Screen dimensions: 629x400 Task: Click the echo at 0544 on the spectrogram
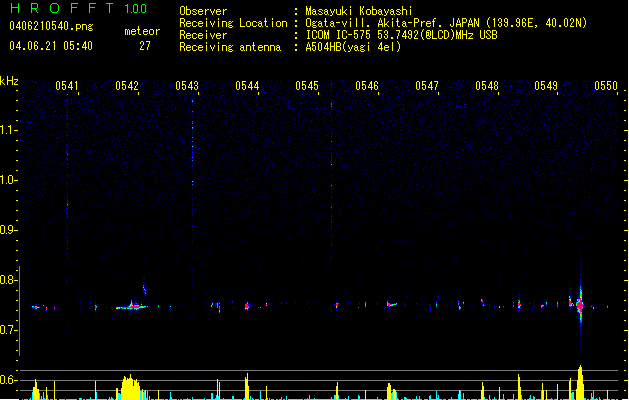point(247,307)
